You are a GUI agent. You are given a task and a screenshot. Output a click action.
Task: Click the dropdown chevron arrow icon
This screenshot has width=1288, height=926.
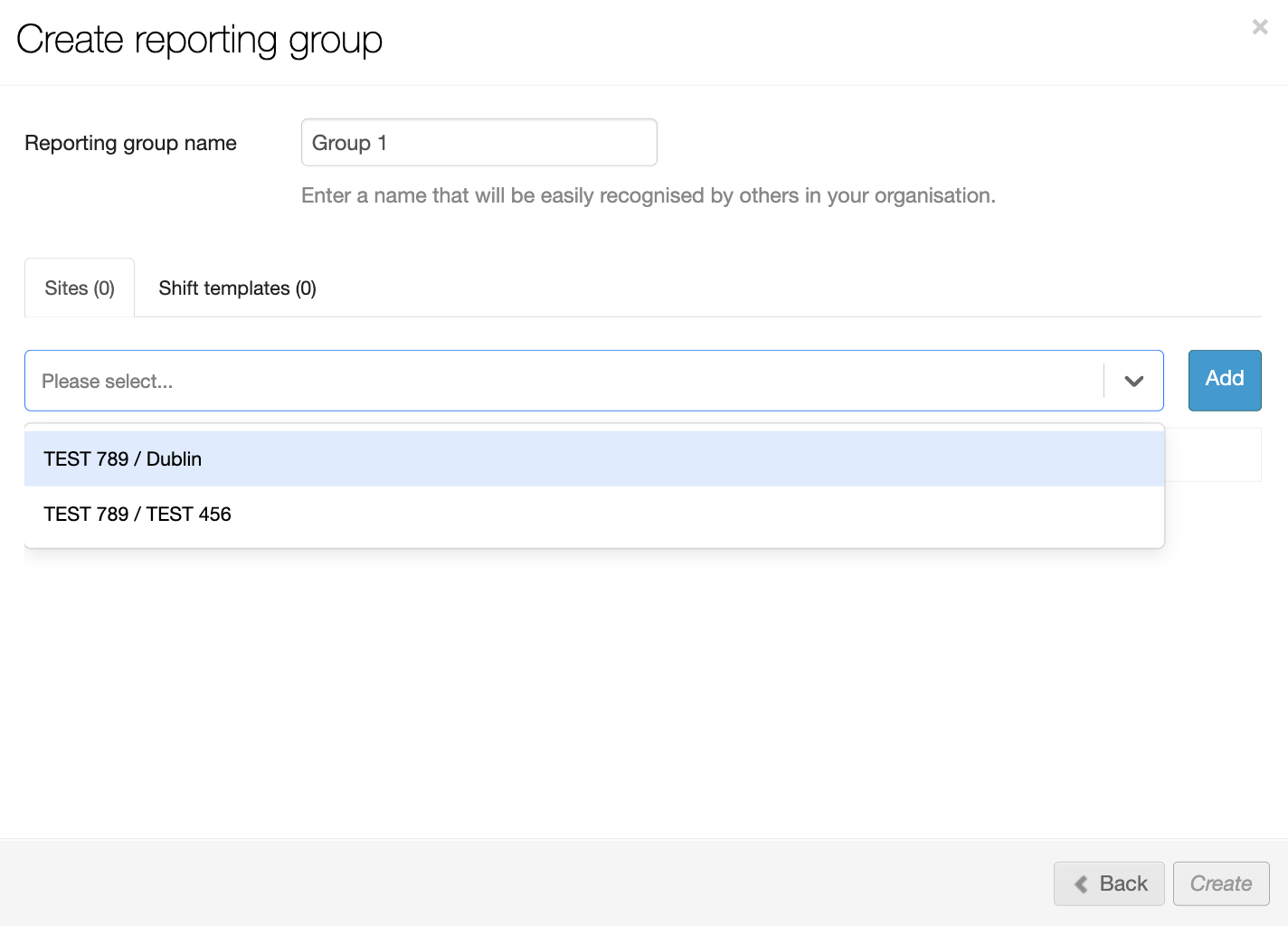1133,382
